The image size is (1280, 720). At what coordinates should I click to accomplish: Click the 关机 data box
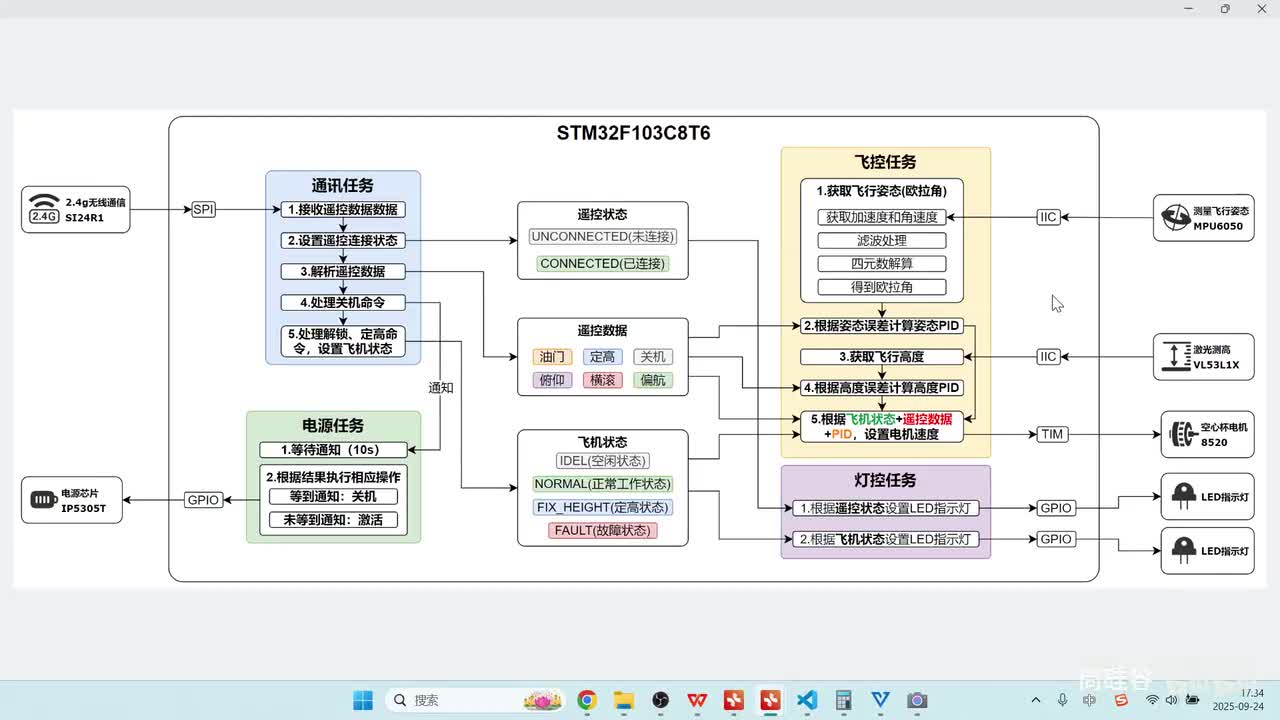[653, 356]
